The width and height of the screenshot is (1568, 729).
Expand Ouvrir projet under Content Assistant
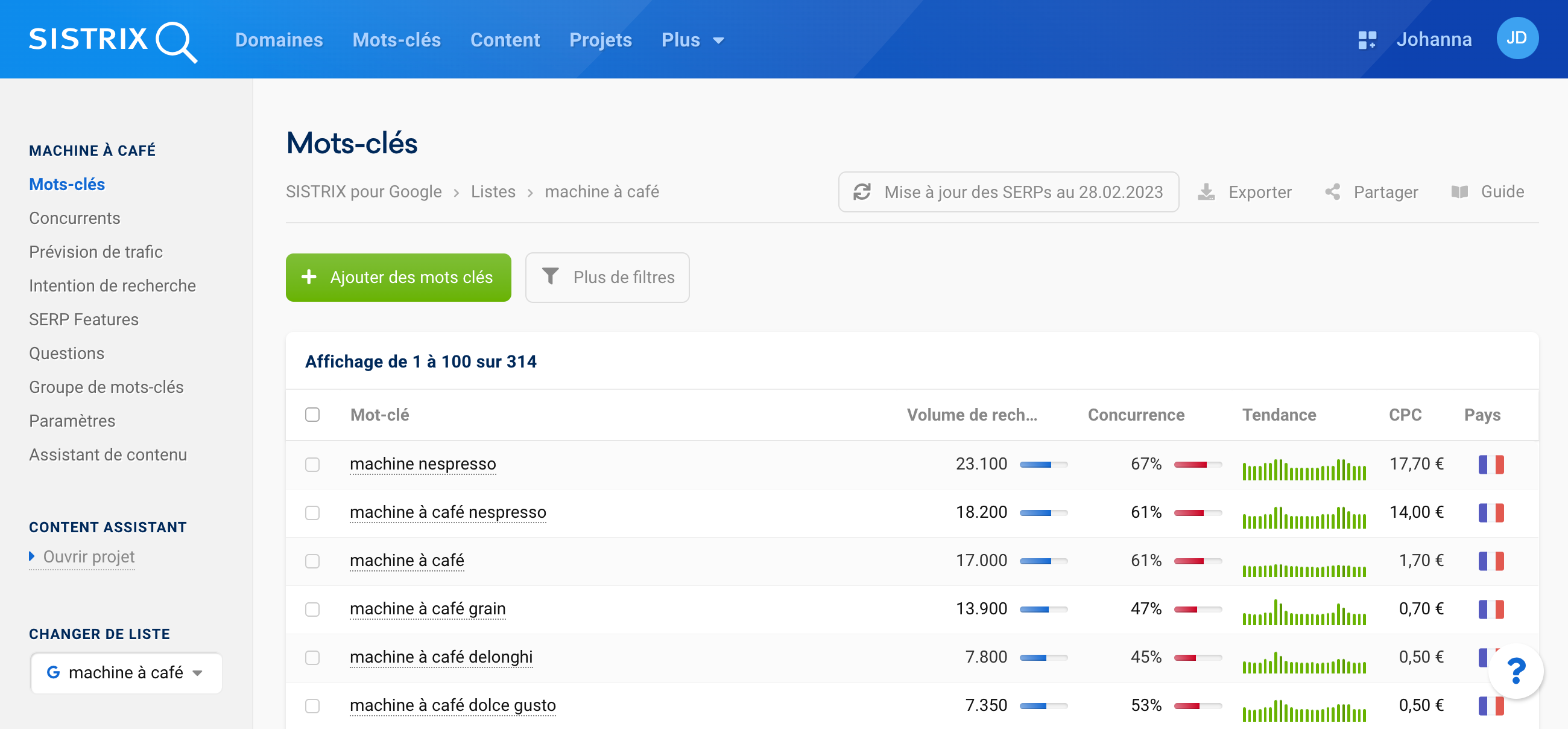[x=82, y=556]
